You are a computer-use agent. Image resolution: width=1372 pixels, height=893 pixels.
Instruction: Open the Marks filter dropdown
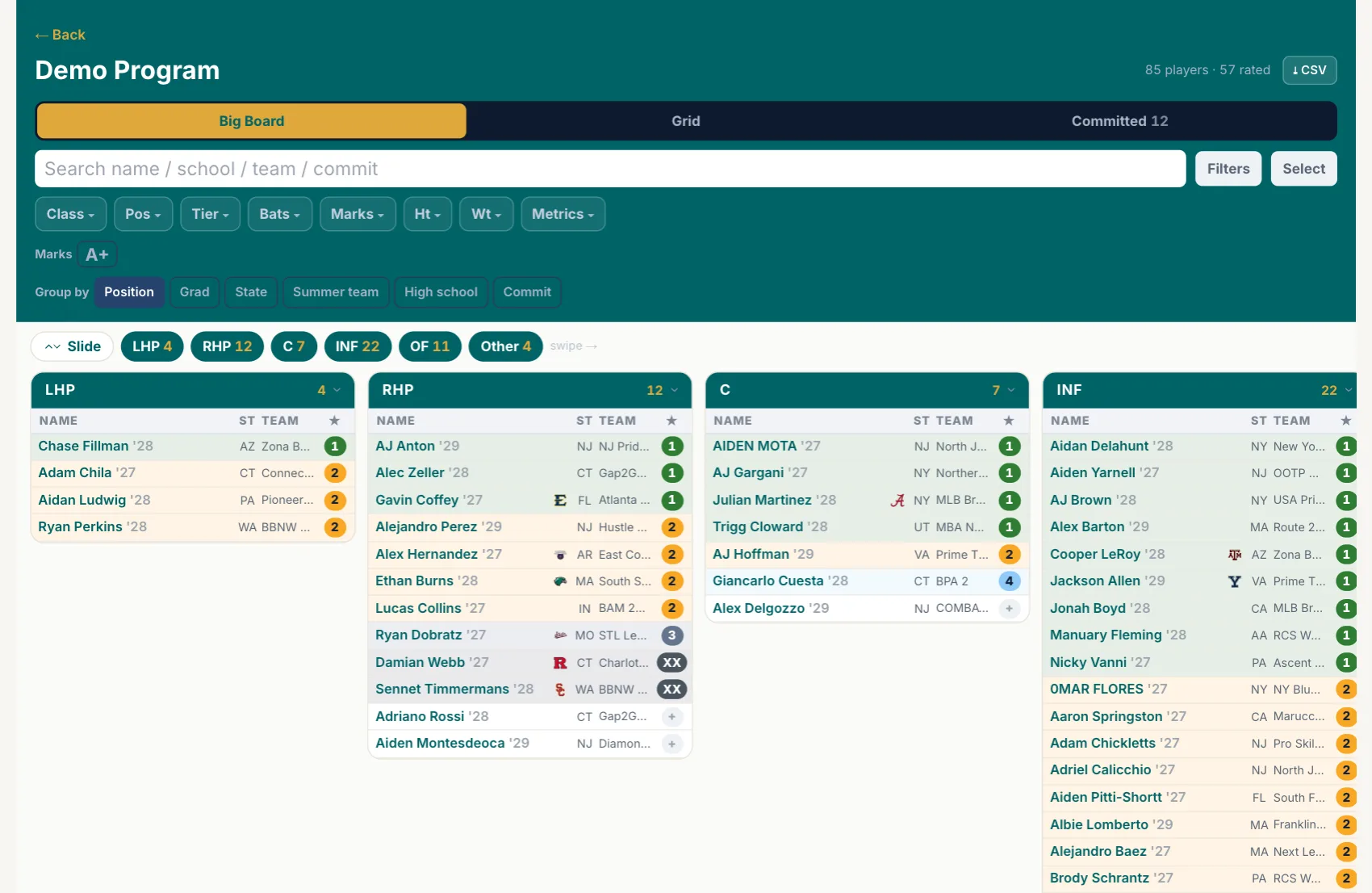(x=358, y=214)
